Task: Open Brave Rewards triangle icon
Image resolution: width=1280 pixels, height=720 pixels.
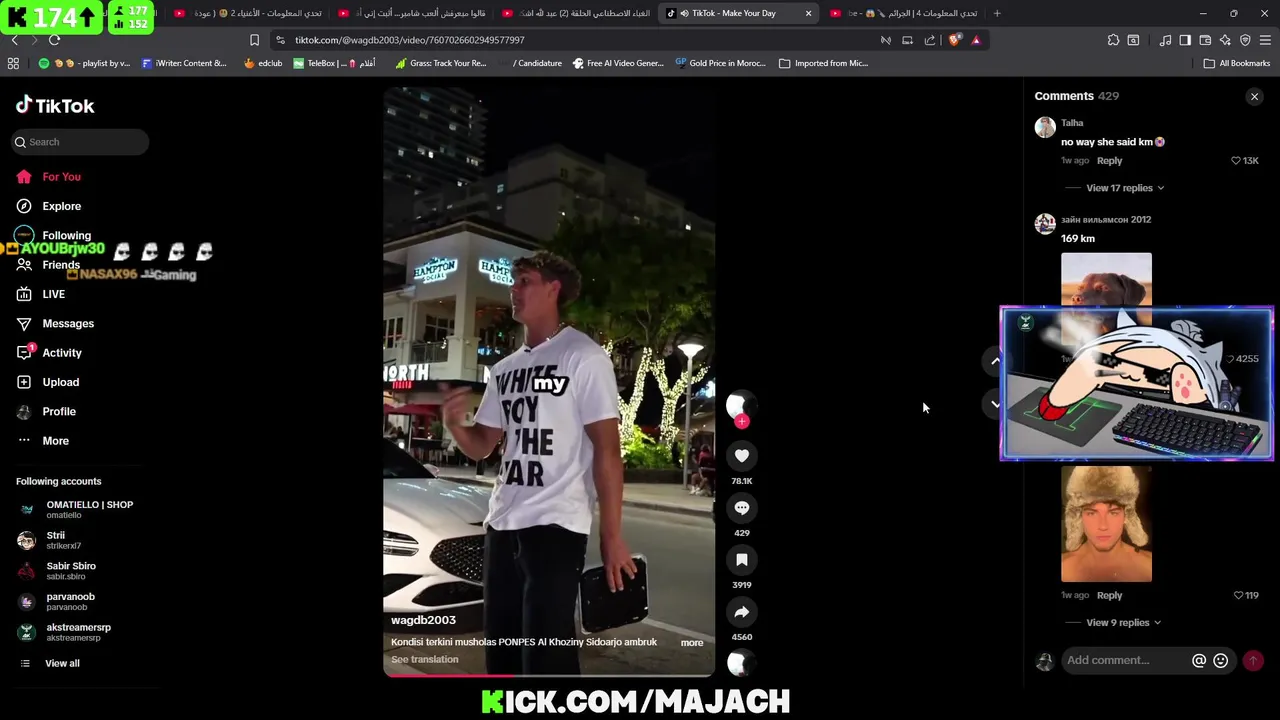Action: point(976,40)
